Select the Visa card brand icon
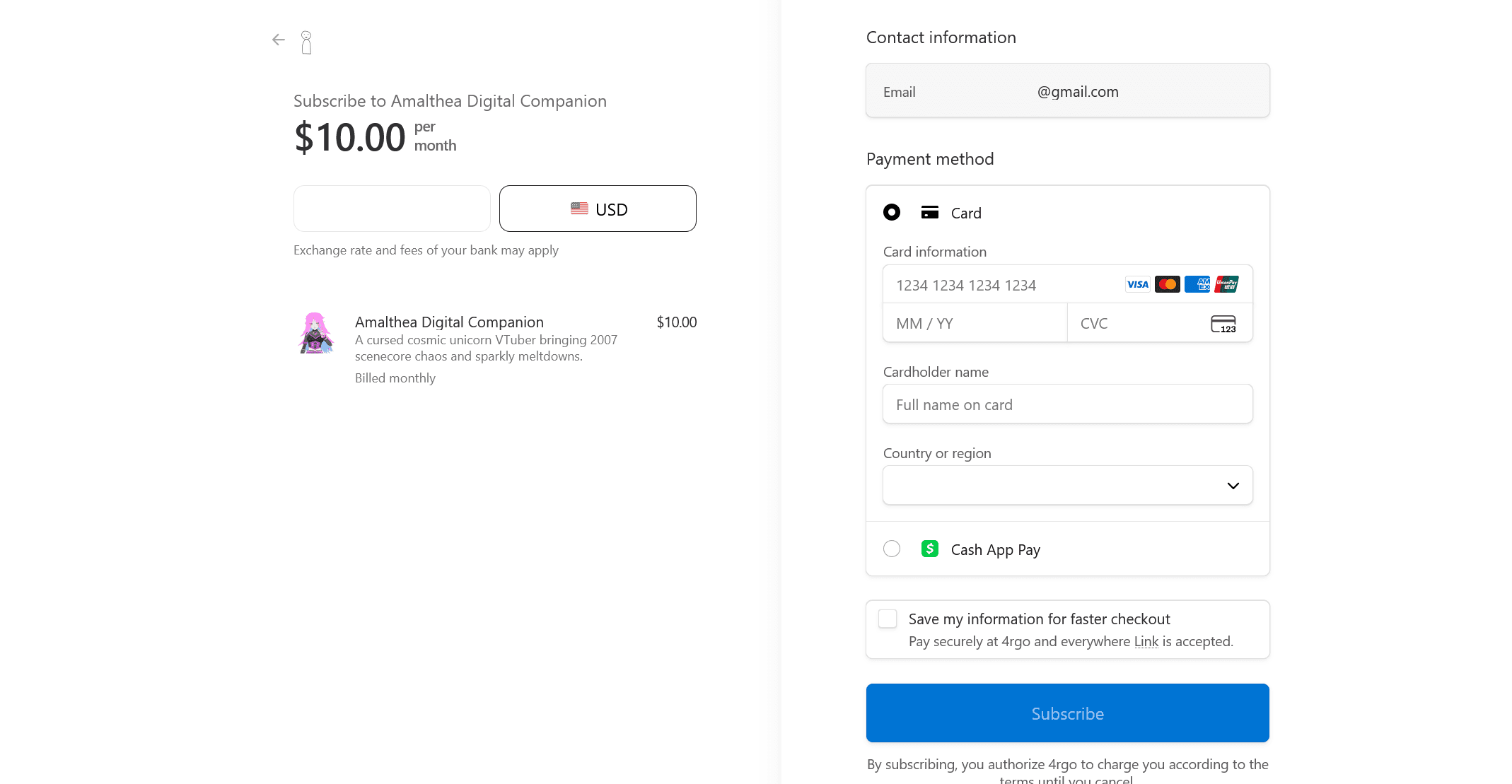Image resolution: width=1512 pixels, height=784 pixels. pos(1137,284)
